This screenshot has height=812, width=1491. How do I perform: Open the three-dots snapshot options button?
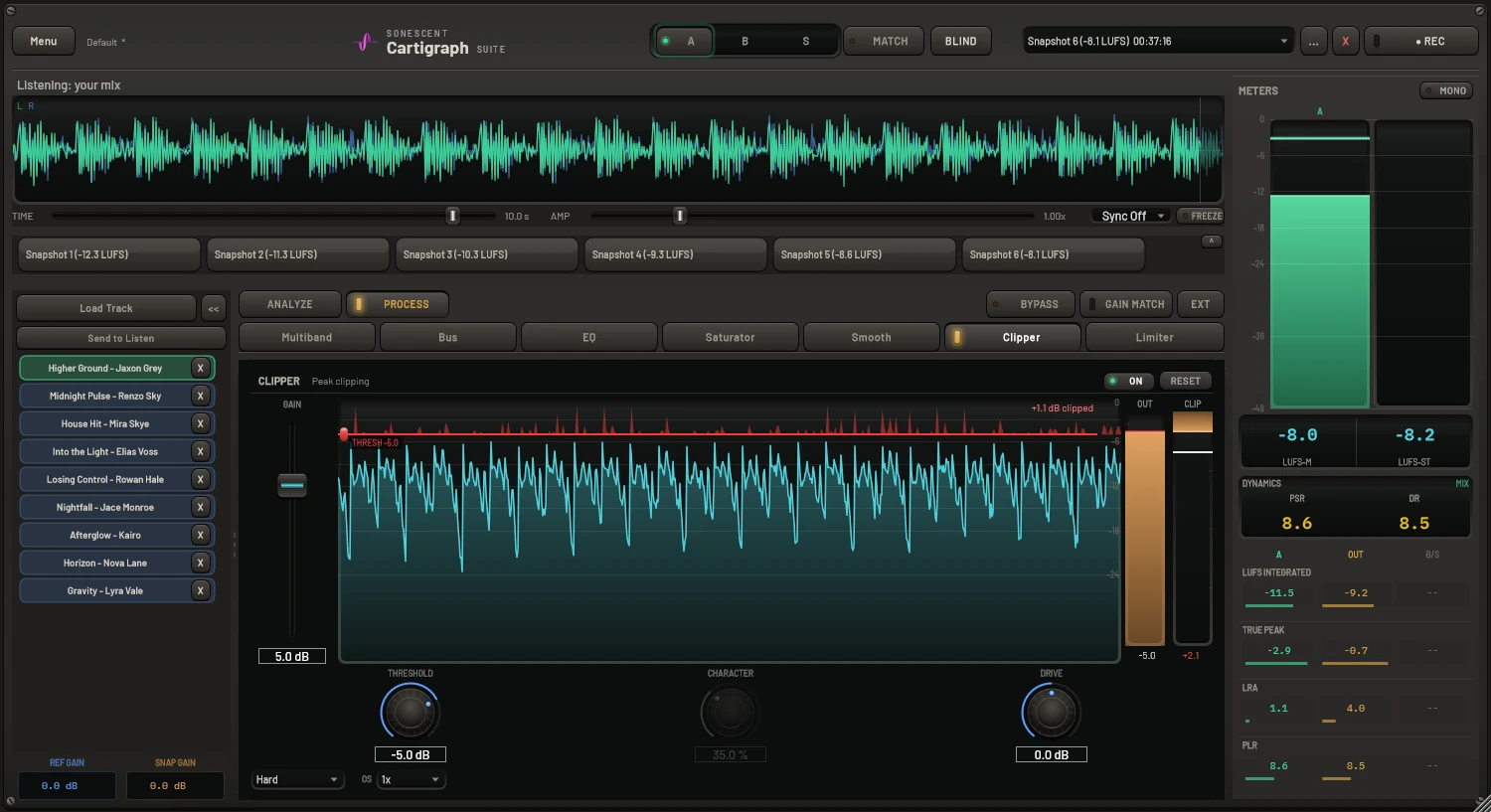1314,42
